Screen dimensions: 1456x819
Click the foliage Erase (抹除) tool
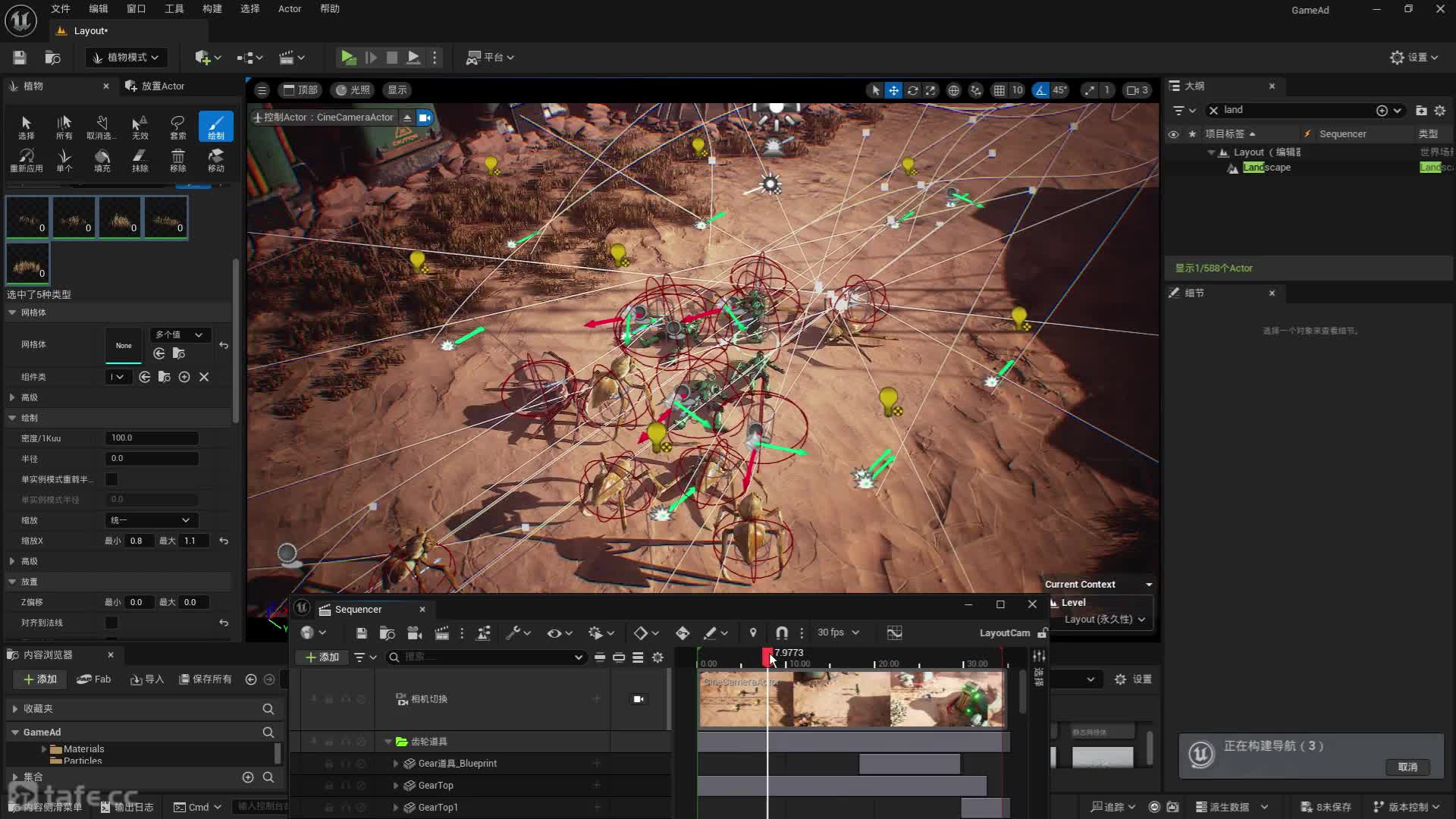(x=140, y=159)
